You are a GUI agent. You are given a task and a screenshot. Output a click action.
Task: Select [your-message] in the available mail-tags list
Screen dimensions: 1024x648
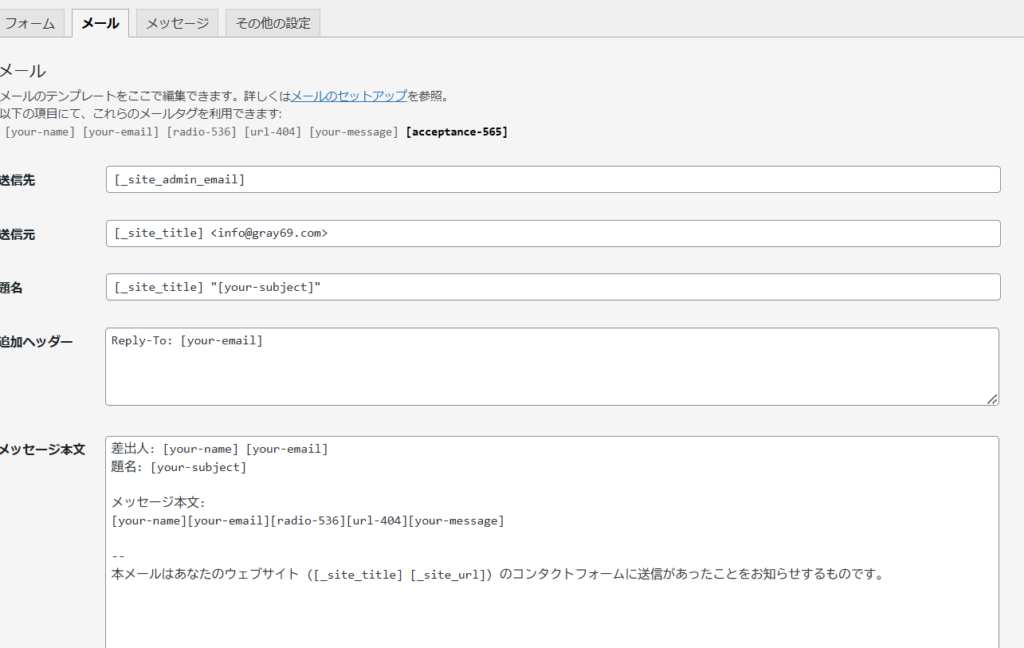pos(354,132)
